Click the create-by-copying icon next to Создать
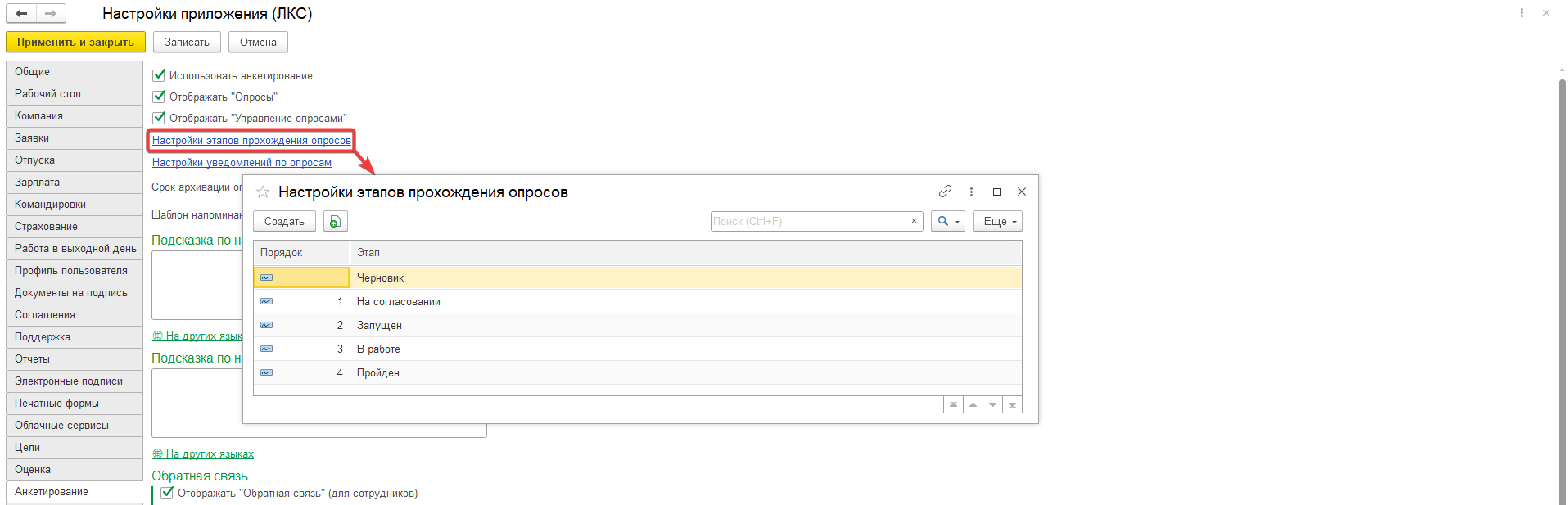 pos(336,222)
